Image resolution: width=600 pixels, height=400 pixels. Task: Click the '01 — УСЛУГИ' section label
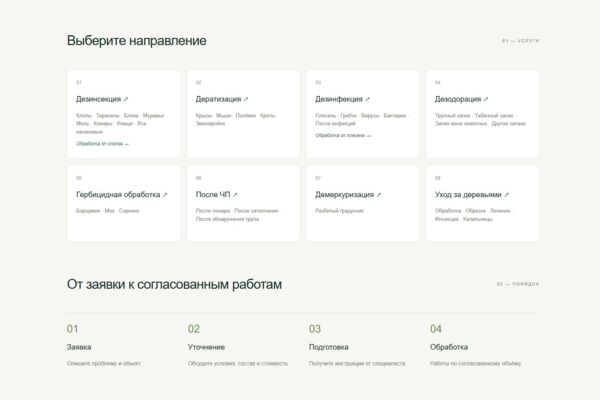520,41
